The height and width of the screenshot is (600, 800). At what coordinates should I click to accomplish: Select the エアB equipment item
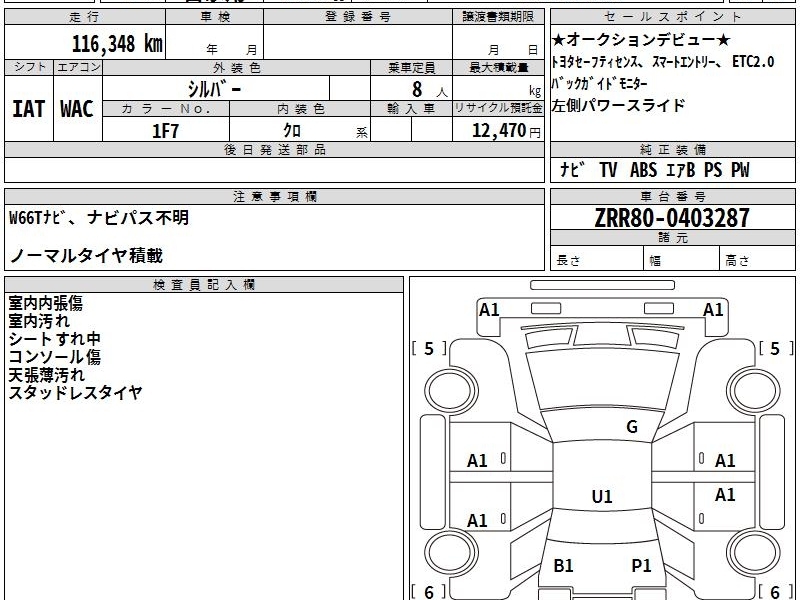(x=681, y=169)
